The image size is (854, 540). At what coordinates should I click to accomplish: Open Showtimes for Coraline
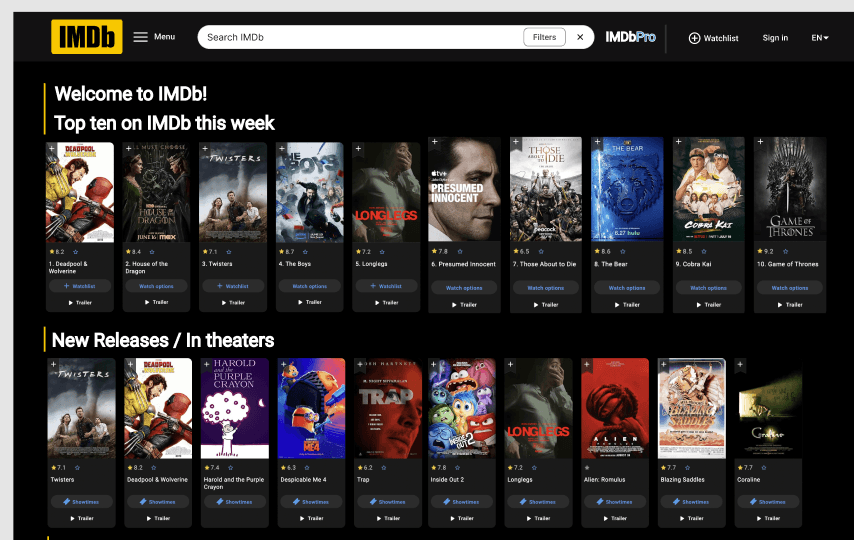[x=768, y=501]
